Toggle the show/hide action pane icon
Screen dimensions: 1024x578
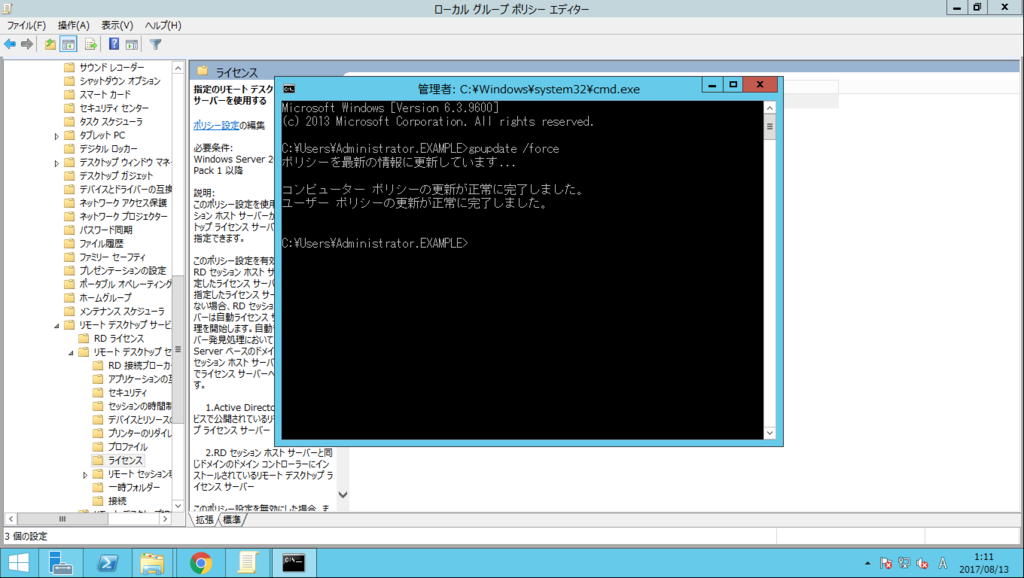coord(132,44)
